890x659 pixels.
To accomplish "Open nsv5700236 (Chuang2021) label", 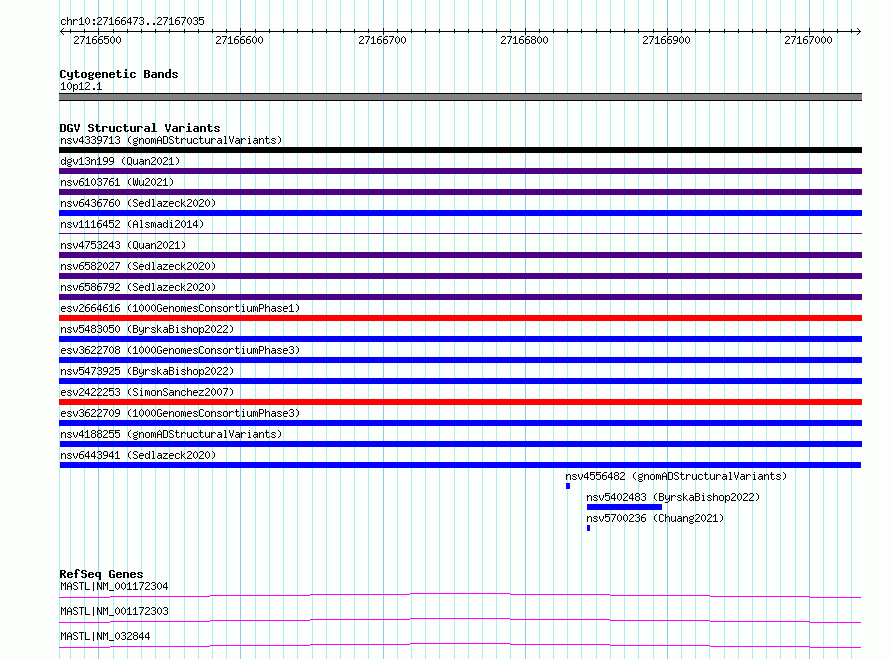I will click(655, 518).
